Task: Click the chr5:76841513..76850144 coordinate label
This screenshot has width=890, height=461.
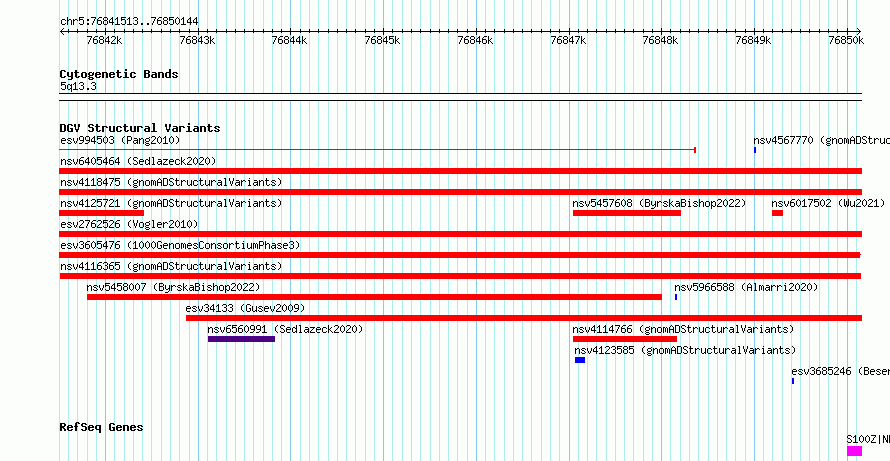Action: 129,21
